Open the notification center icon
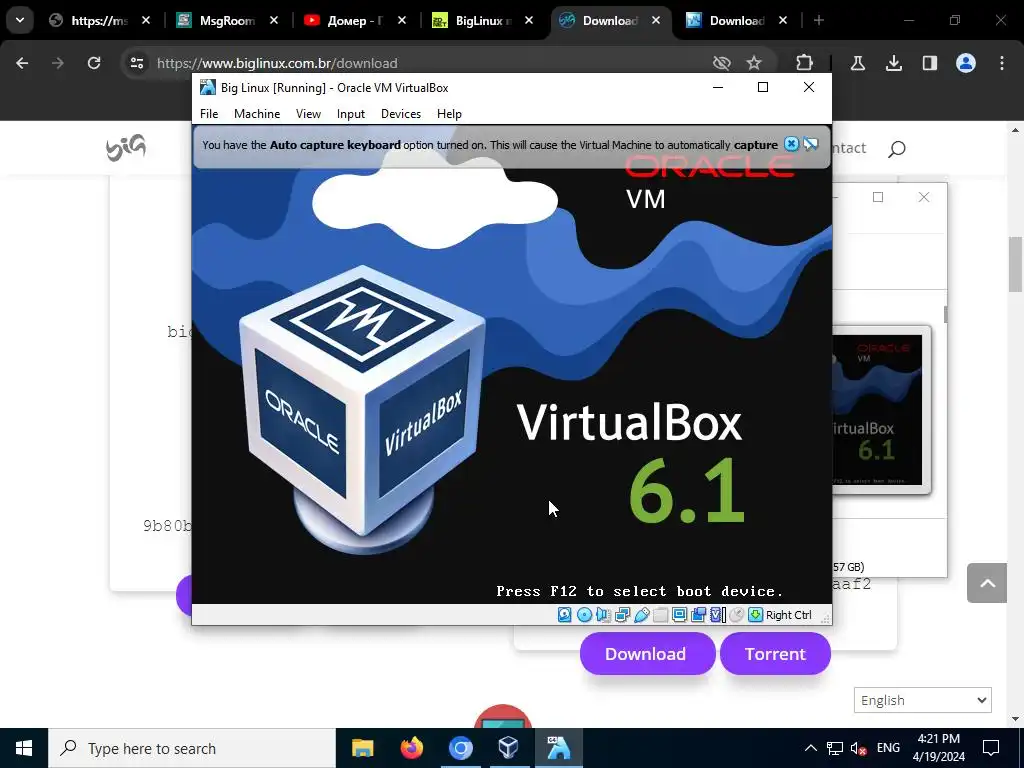This screenshot has height=768, width=1024. [x=991, y=748]
